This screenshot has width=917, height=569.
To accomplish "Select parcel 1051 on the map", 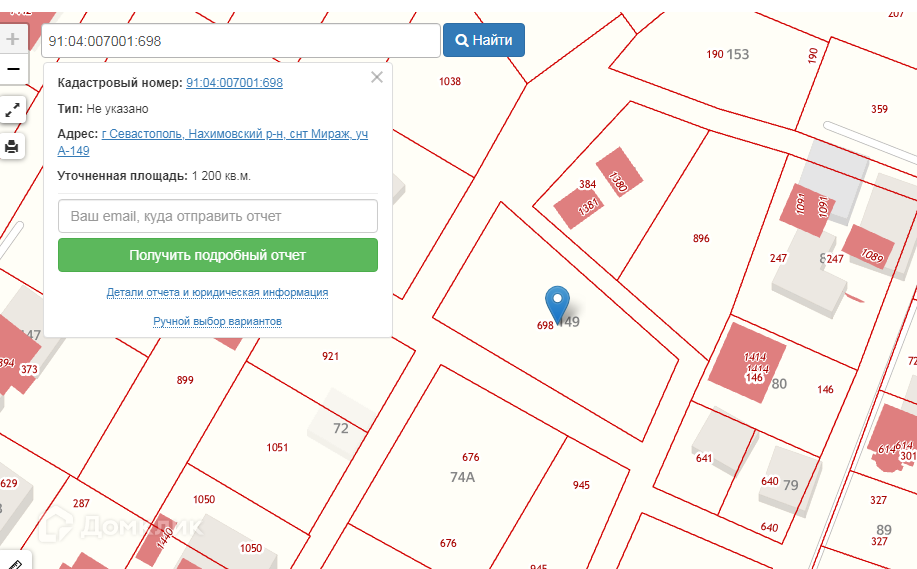I will [x=277, y=447].
